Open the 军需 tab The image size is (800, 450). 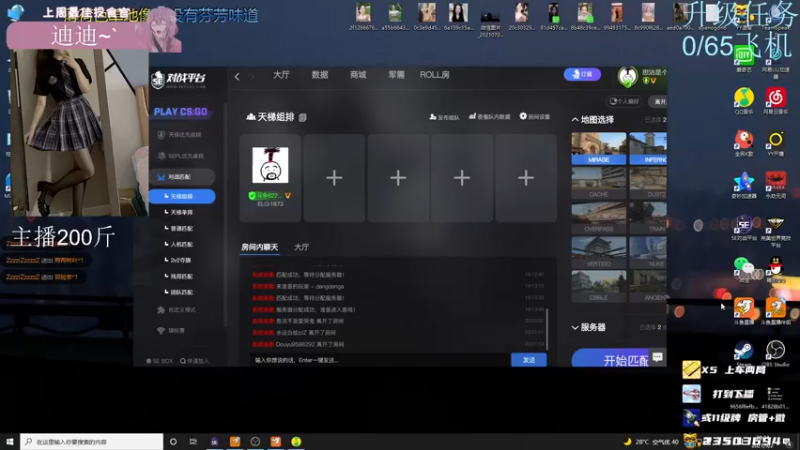tap(396, 75)
